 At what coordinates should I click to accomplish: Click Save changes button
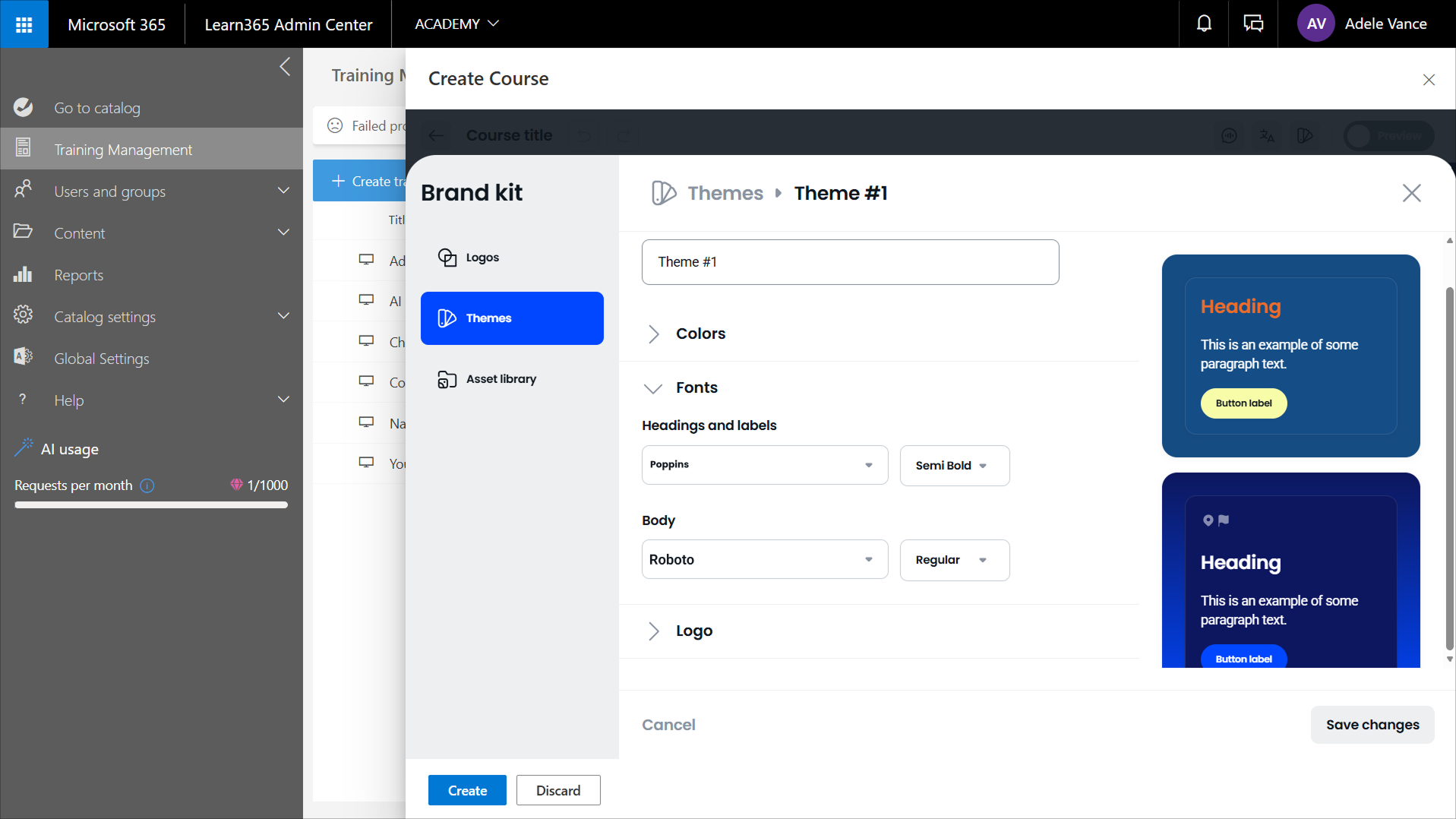pos(1372,725)
